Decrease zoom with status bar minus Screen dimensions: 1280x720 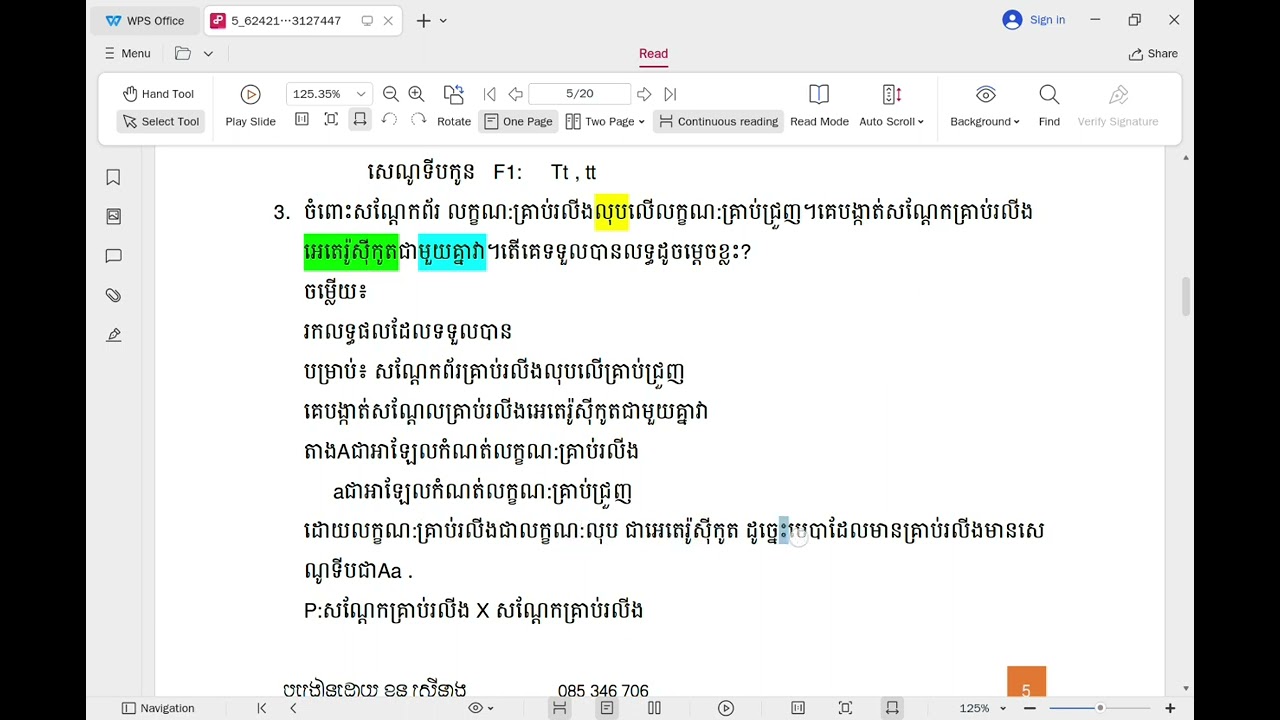[1030, 708]
